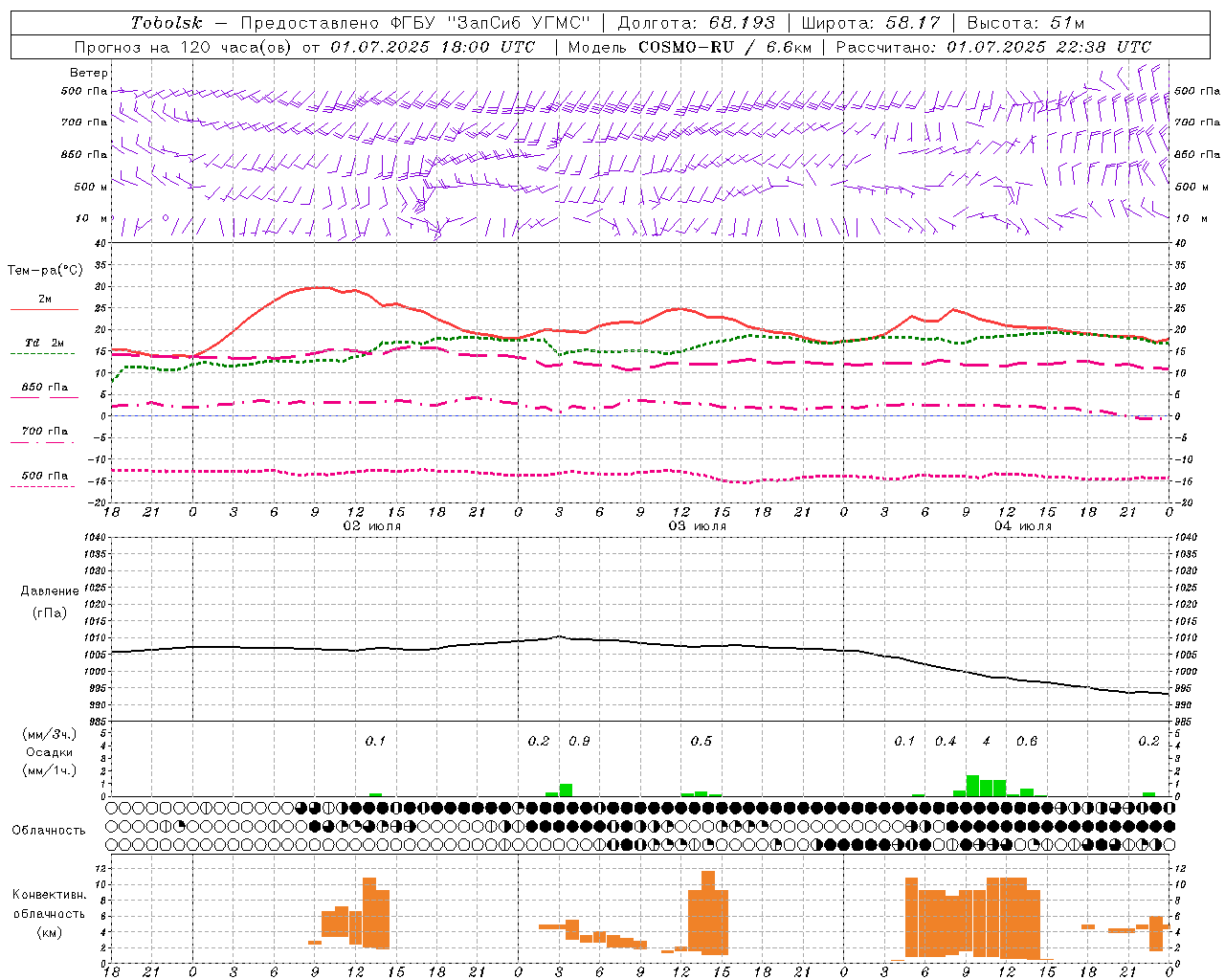Image resolution: width=1225 pixels, height=980 pixels.
Task: Click the 'Широта: 58.17' latitude value
Action: tap(871, 23)
